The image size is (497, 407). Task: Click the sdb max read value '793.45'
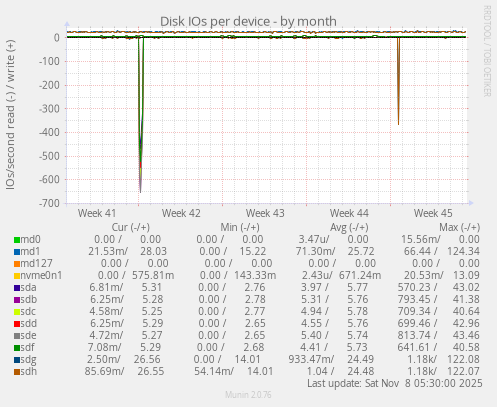click(x=415, y=299)
